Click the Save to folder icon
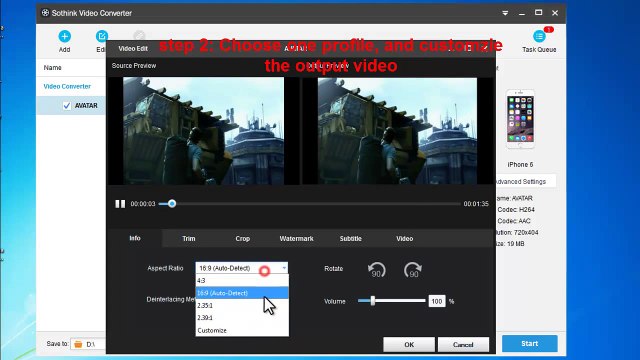 pos(78,344)
